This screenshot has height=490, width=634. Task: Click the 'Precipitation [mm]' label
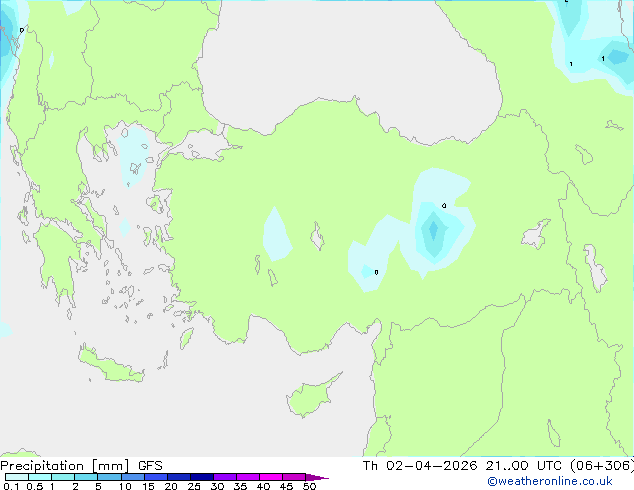(x=65, y=466)
